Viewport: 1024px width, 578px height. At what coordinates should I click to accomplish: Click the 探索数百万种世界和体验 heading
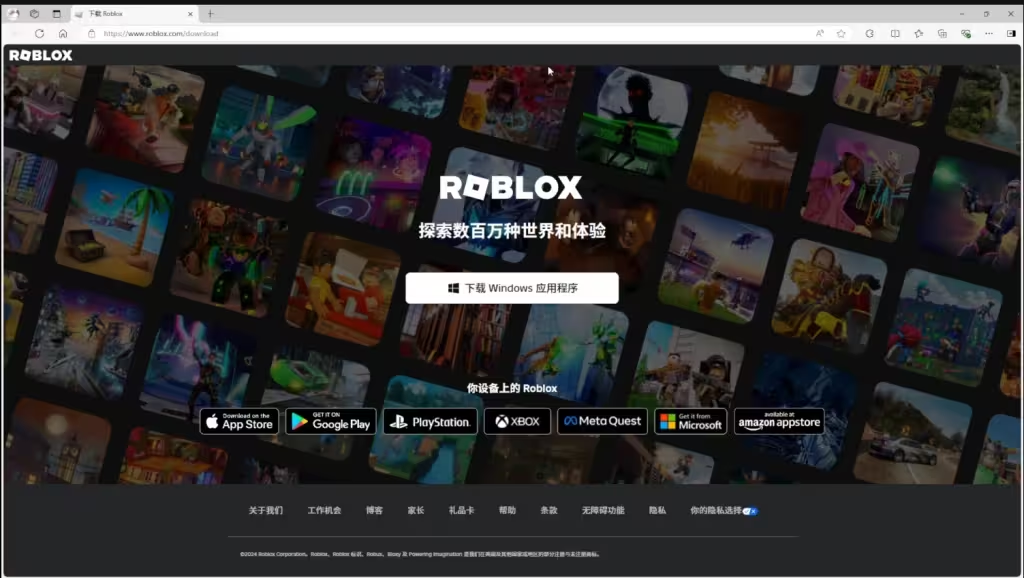[x=512, y=231]
